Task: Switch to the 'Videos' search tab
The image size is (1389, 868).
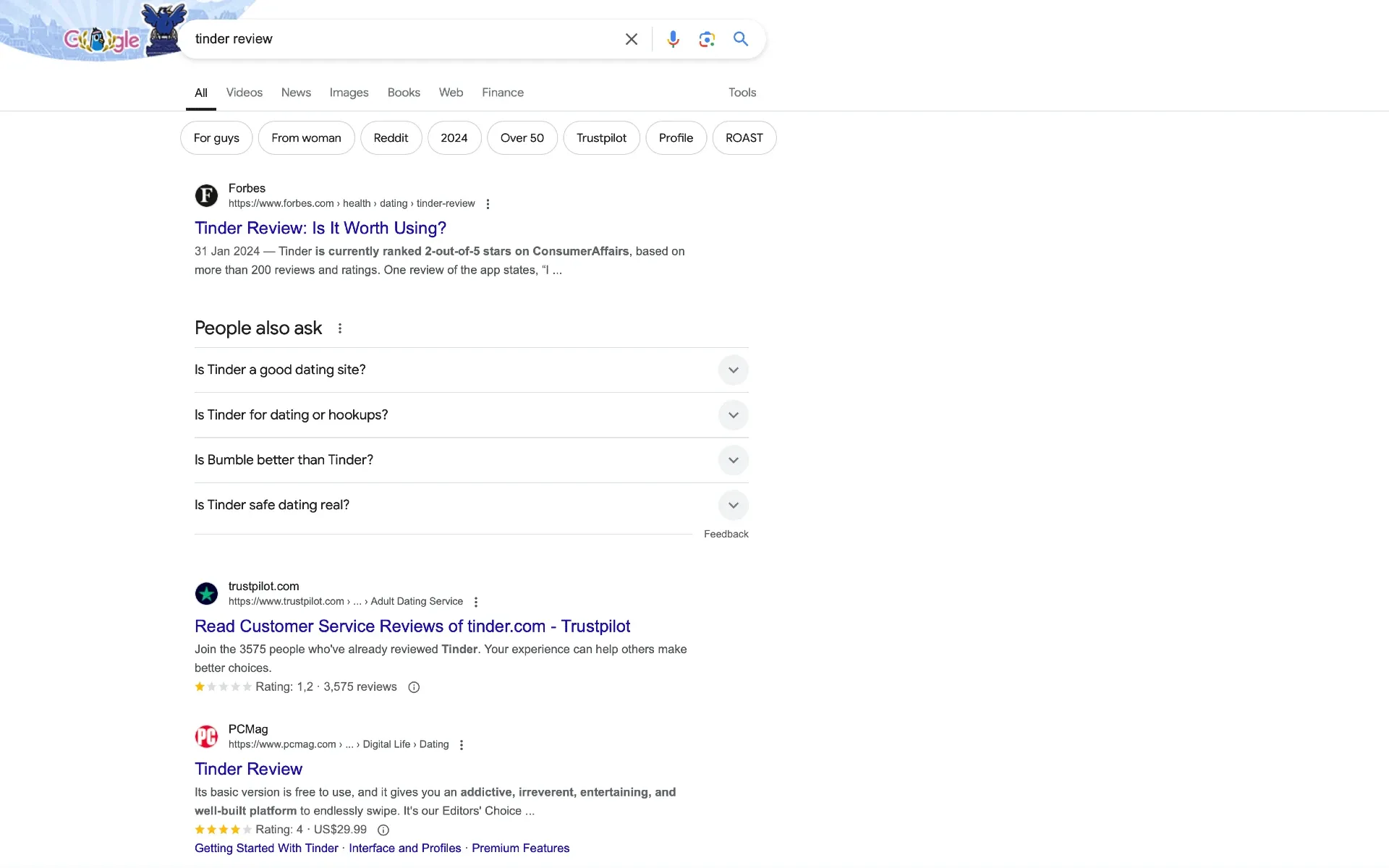Action: point(244,92)
